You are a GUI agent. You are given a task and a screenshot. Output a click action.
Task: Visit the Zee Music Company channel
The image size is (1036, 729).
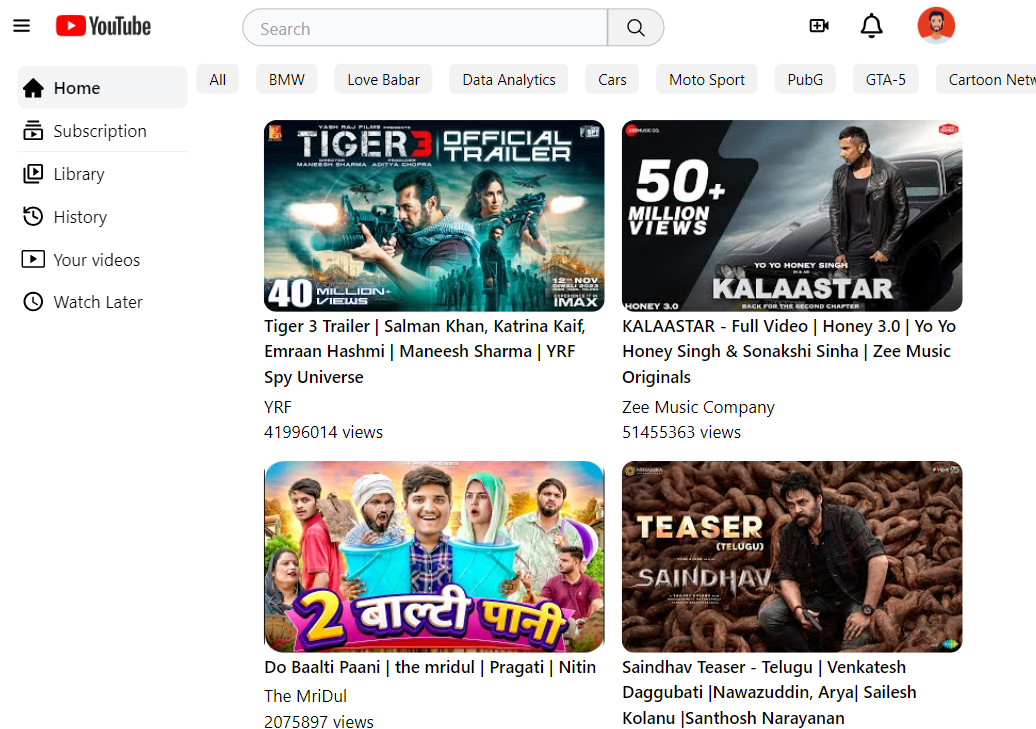698,408
